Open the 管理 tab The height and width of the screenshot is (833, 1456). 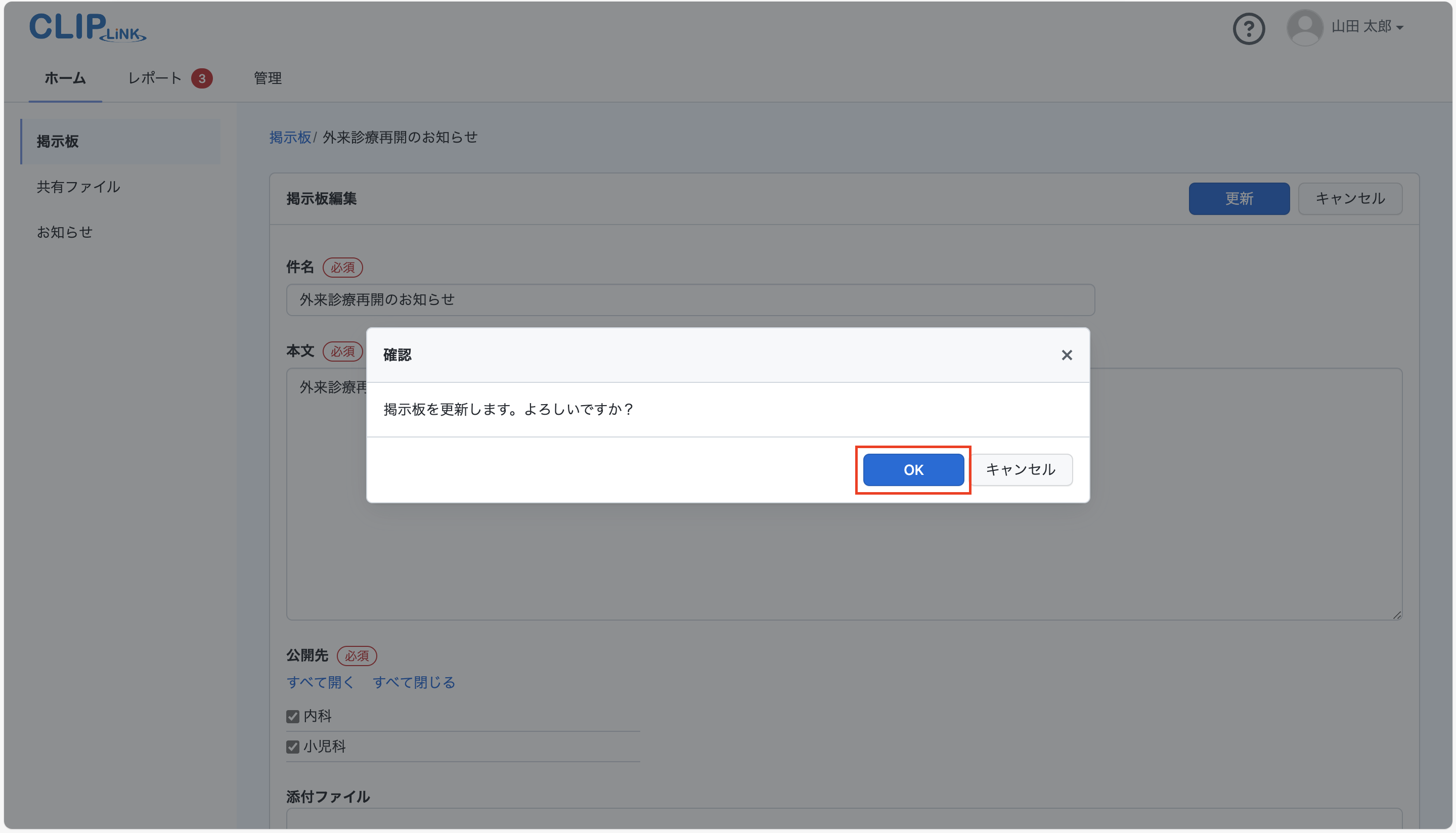point(268,78)
